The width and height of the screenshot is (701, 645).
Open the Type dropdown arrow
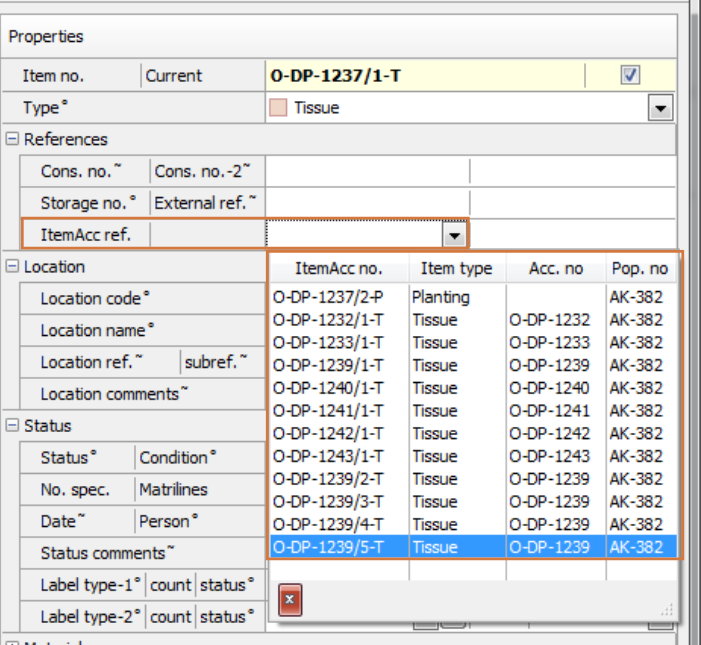coord(660,108)
